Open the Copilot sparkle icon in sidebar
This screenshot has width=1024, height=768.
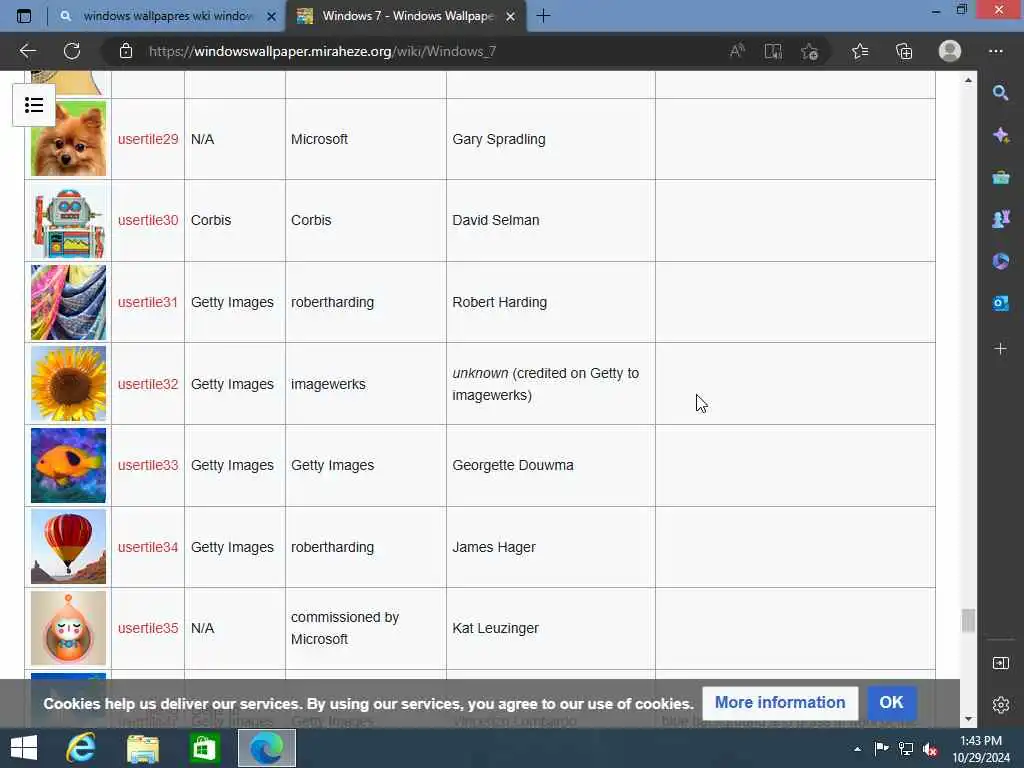(1000, 135)
